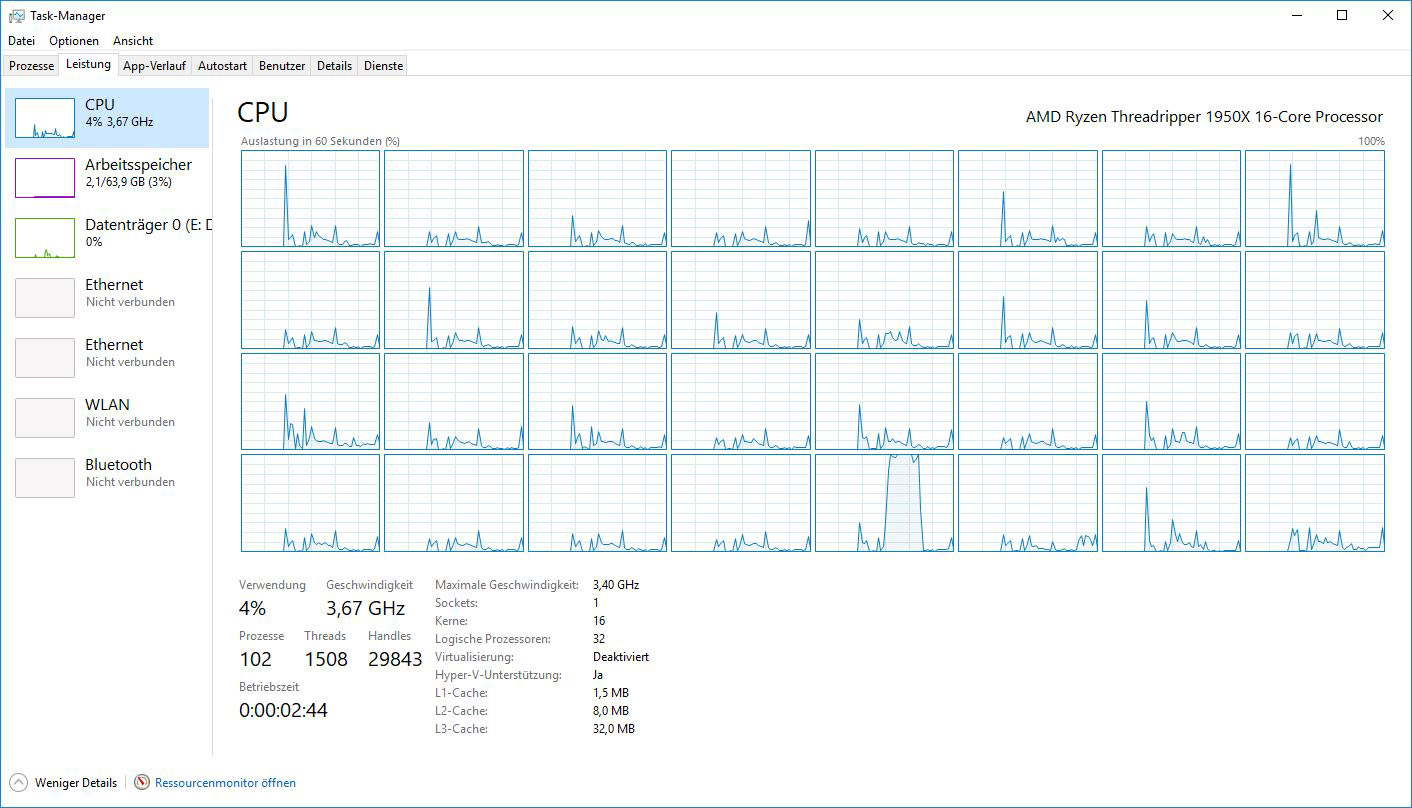Click the L1-Cache value 1,5 MB

pyautogui.click(x=611, y=693)
